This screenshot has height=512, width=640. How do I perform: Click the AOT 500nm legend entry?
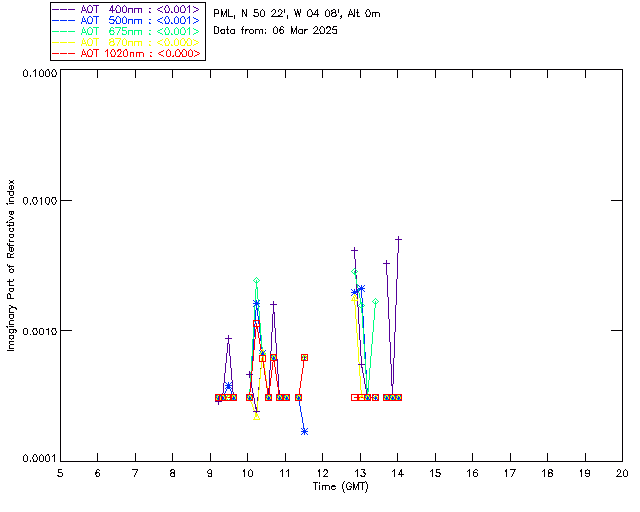(126, 20)
